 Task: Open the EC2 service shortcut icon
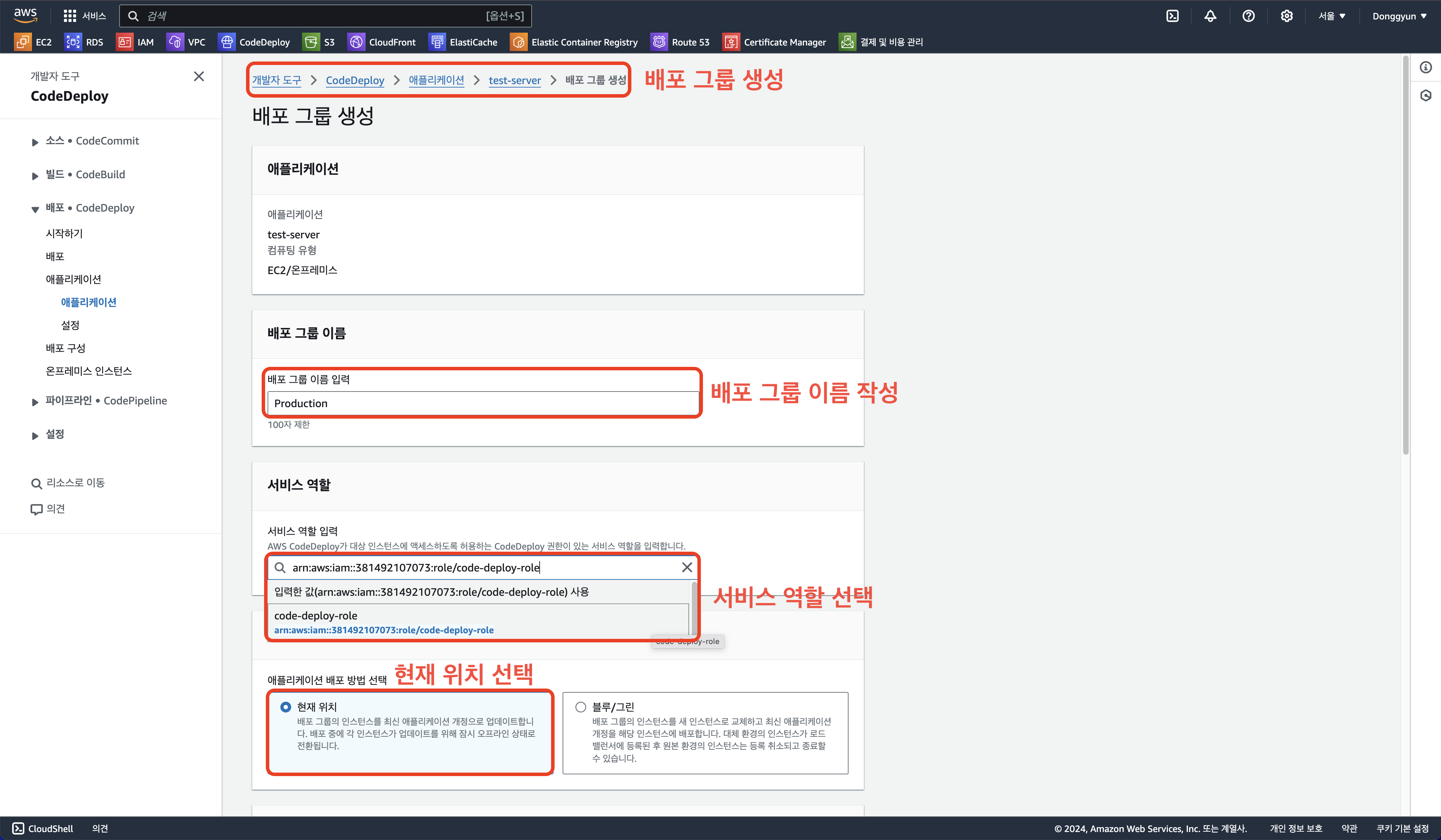click(23, 42)
